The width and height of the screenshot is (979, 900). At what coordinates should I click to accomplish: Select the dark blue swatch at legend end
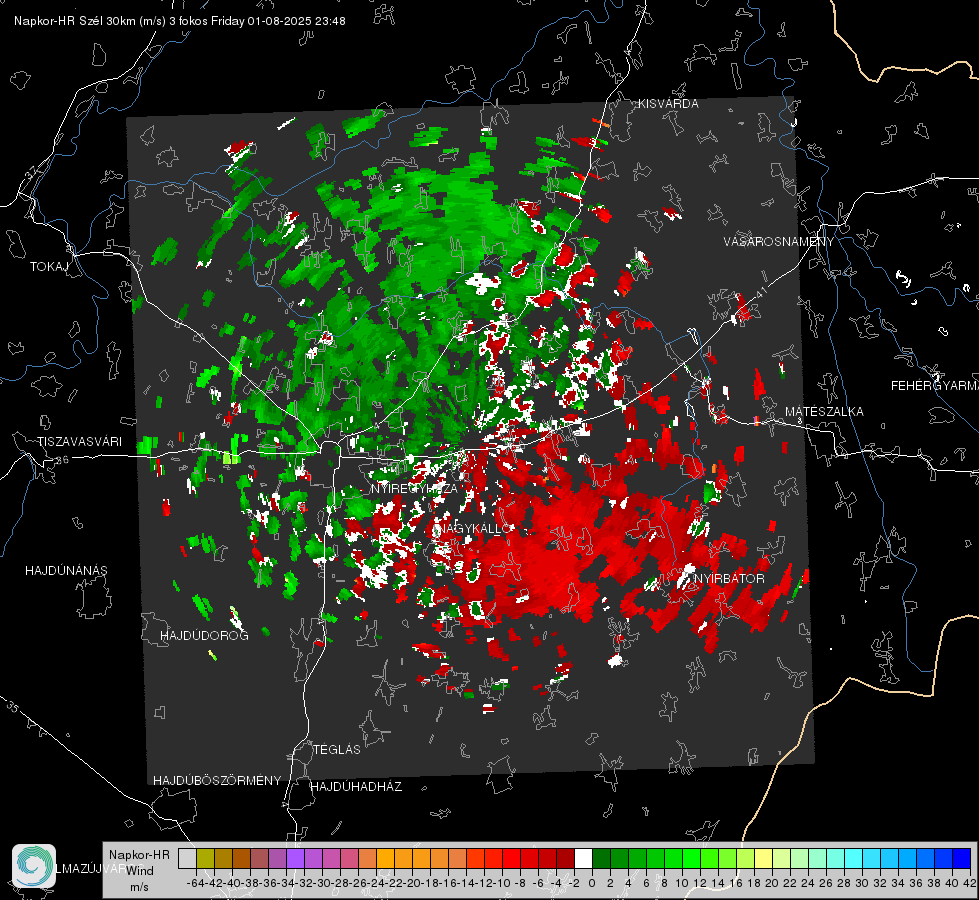coord(962,858)
